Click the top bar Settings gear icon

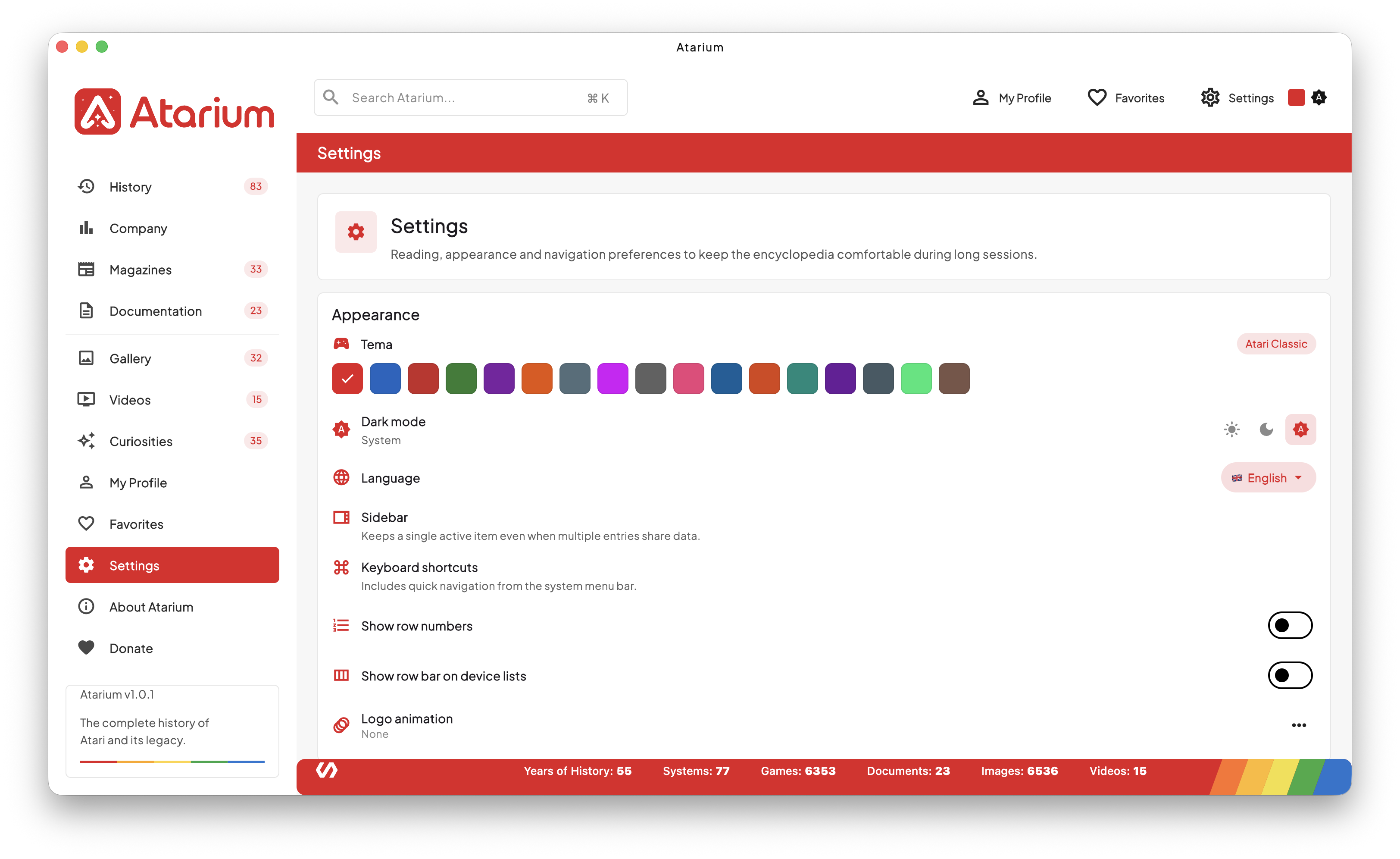coord(1210,98)
